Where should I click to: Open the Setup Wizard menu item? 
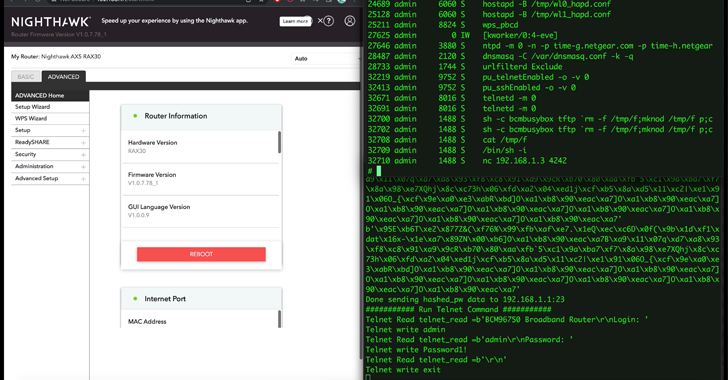[50, 107]
